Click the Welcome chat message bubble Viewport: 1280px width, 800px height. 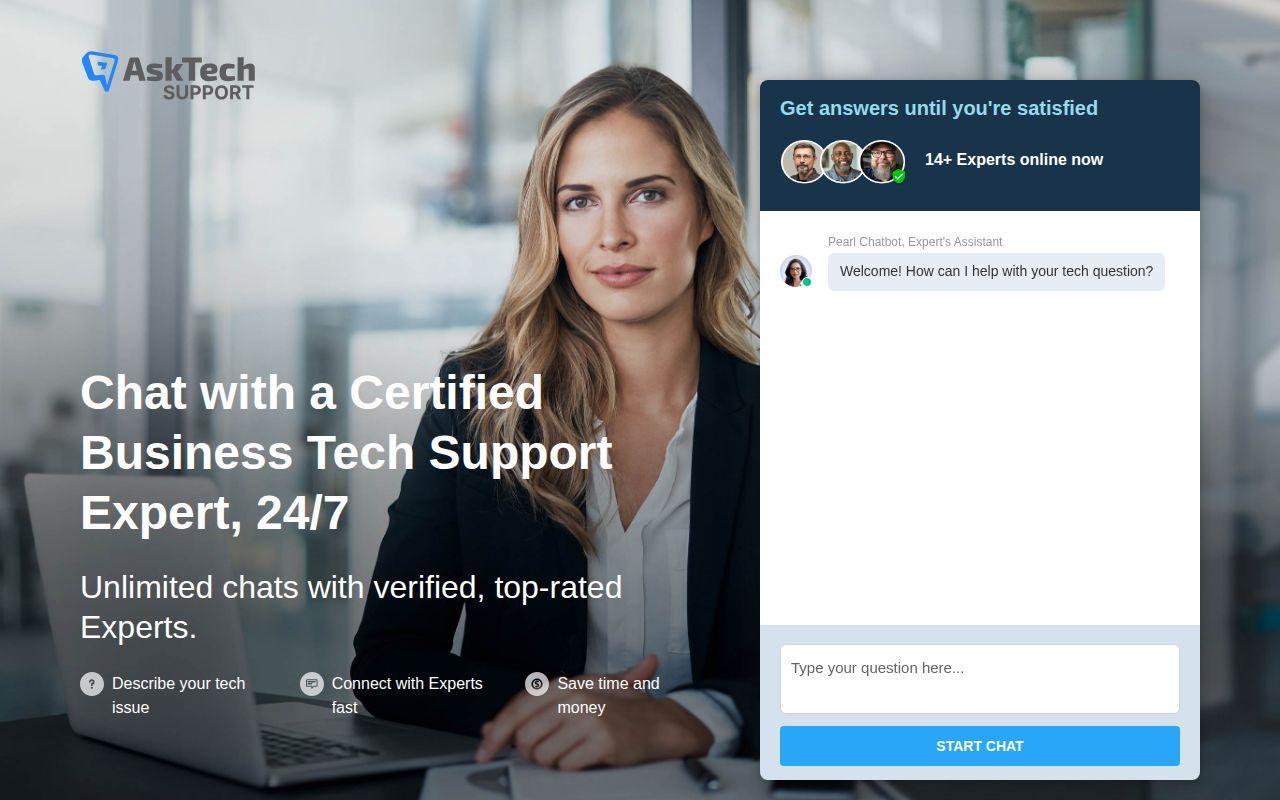point(996,272)
